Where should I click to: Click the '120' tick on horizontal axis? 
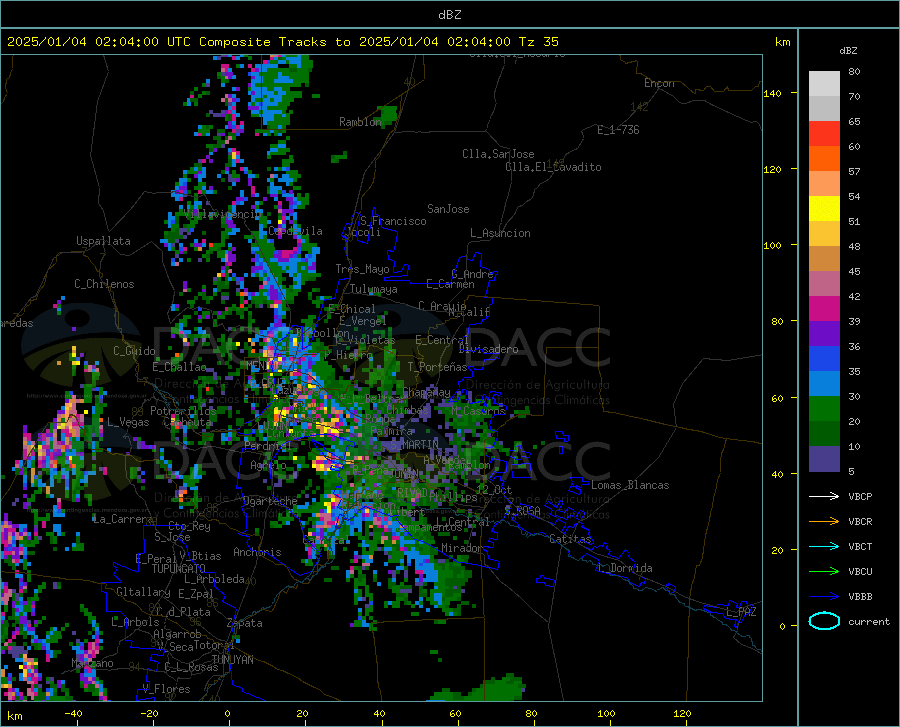[682, 714]
